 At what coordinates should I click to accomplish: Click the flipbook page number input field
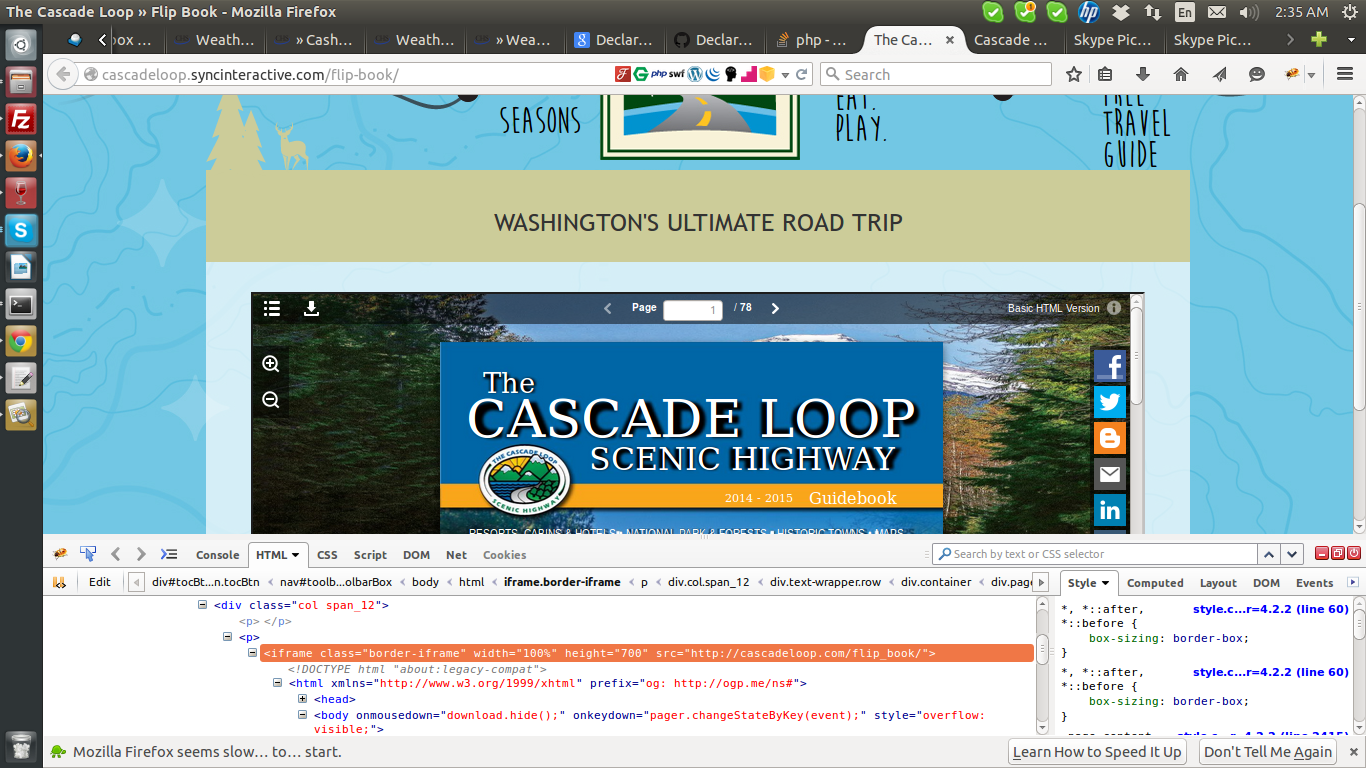click(693, 310)
